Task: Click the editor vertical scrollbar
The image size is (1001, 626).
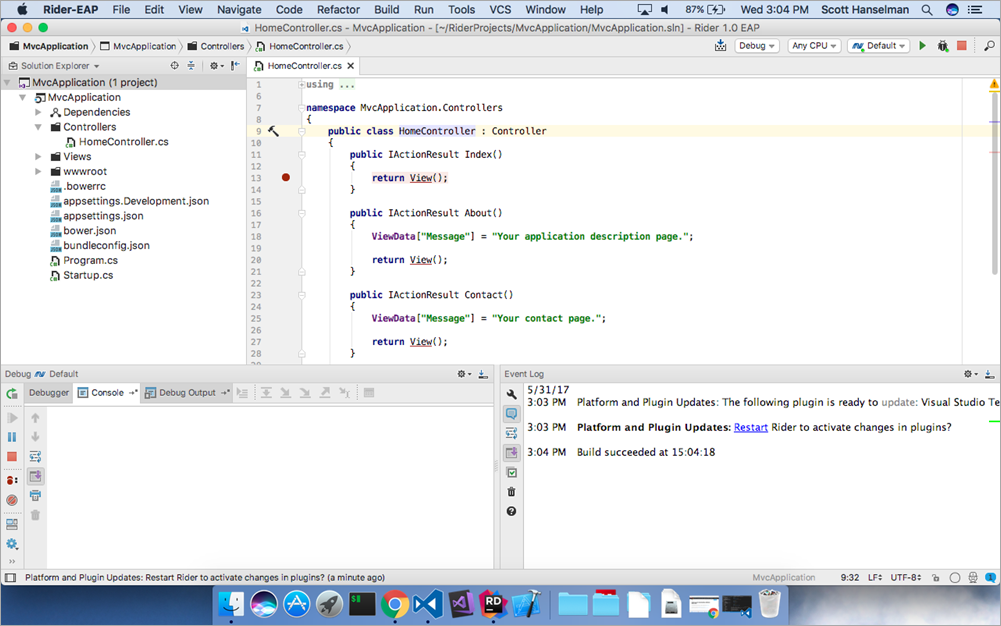Action: pyautogui.click(x=994, y=185)
